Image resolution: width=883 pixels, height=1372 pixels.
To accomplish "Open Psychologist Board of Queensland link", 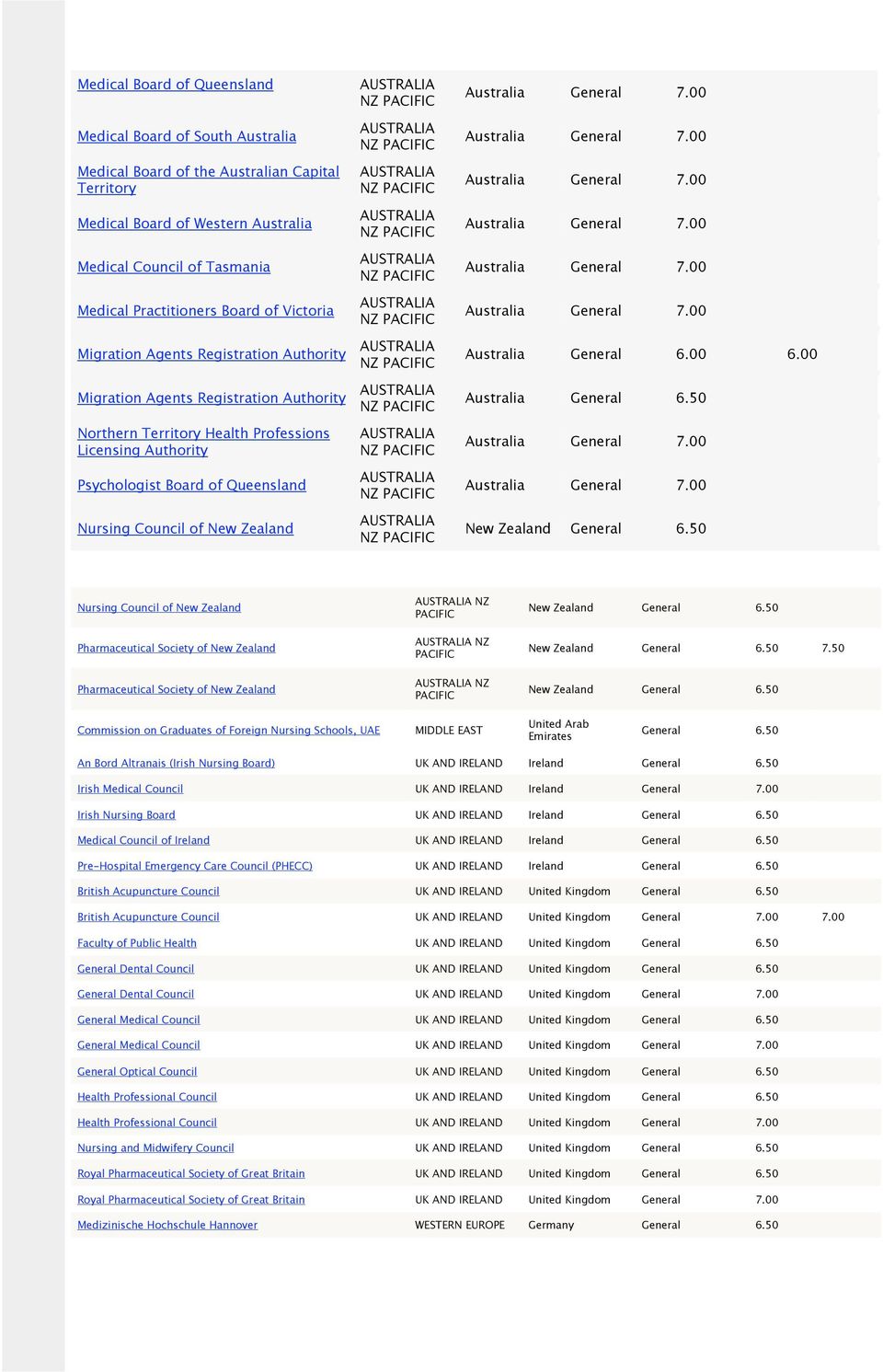I will click(191, 485).
